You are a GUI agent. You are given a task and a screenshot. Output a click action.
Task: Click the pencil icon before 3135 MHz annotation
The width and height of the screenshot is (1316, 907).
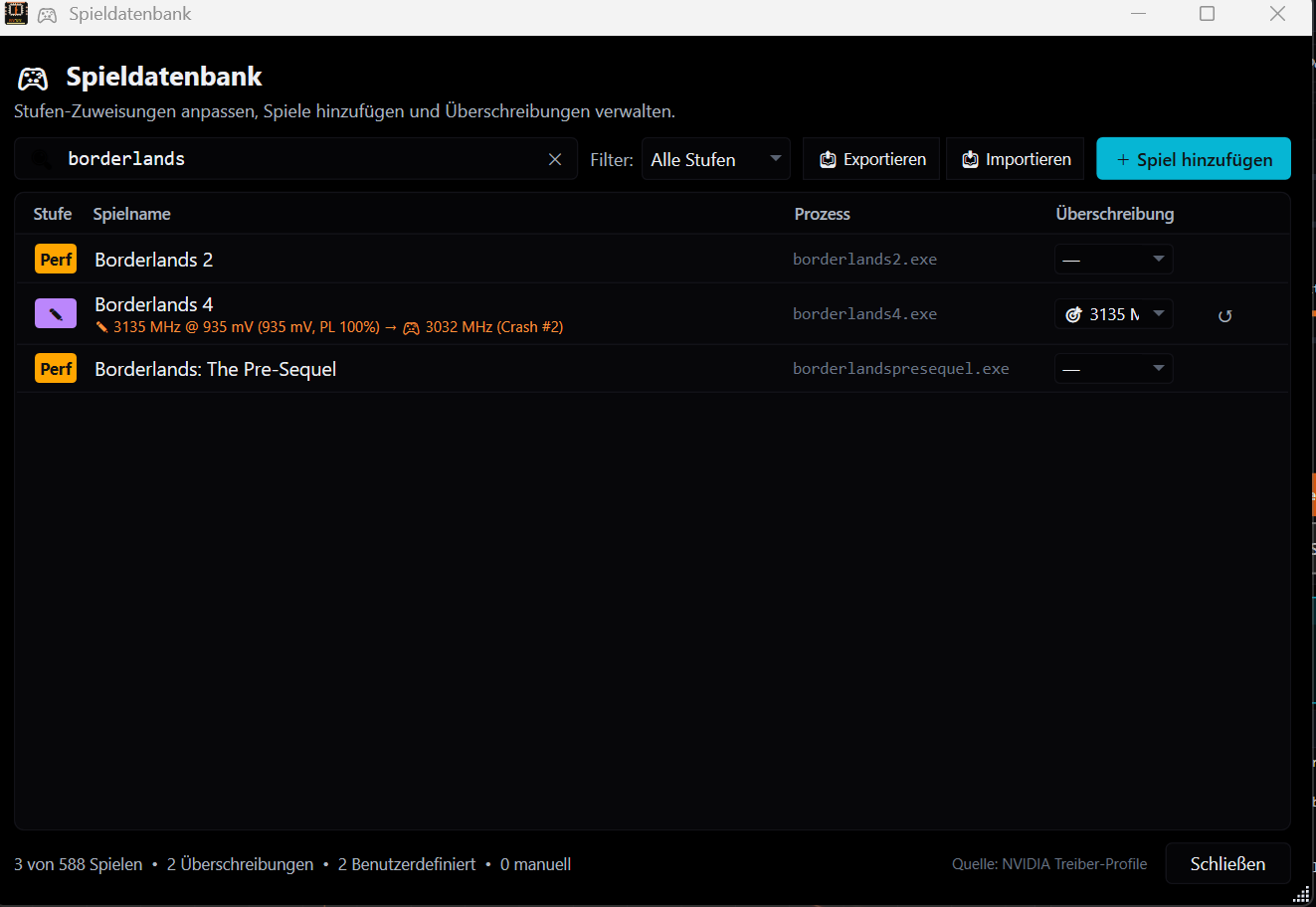click(101, 326)
